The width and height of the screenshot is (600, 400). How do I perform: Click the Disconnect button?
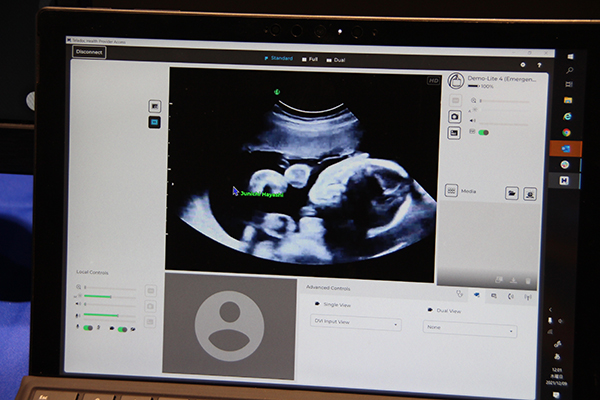tap(89, 52)
